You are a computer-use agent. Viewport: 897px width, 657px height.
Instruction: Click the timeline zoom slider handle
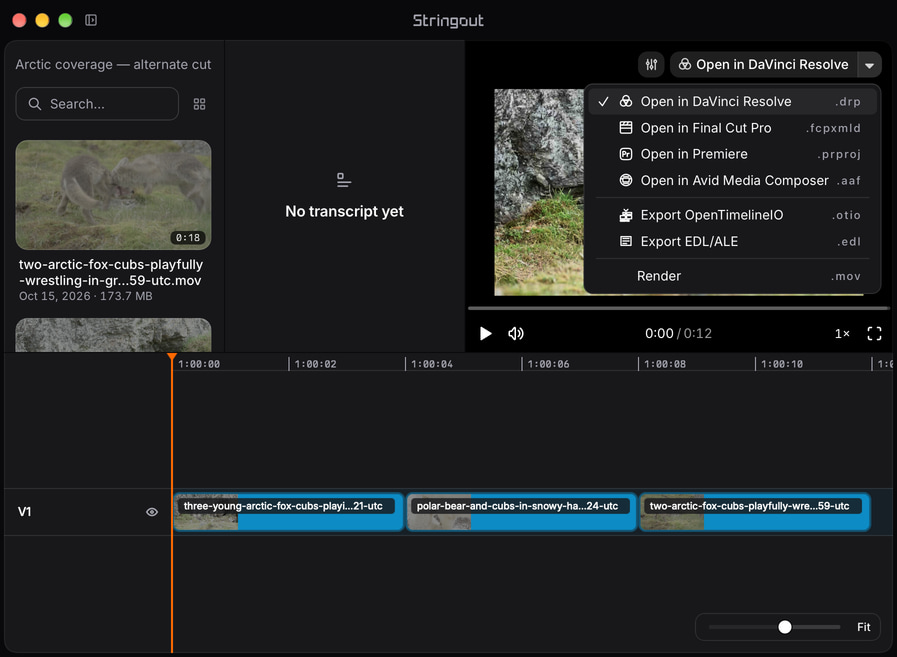click(x=785, y=627)
